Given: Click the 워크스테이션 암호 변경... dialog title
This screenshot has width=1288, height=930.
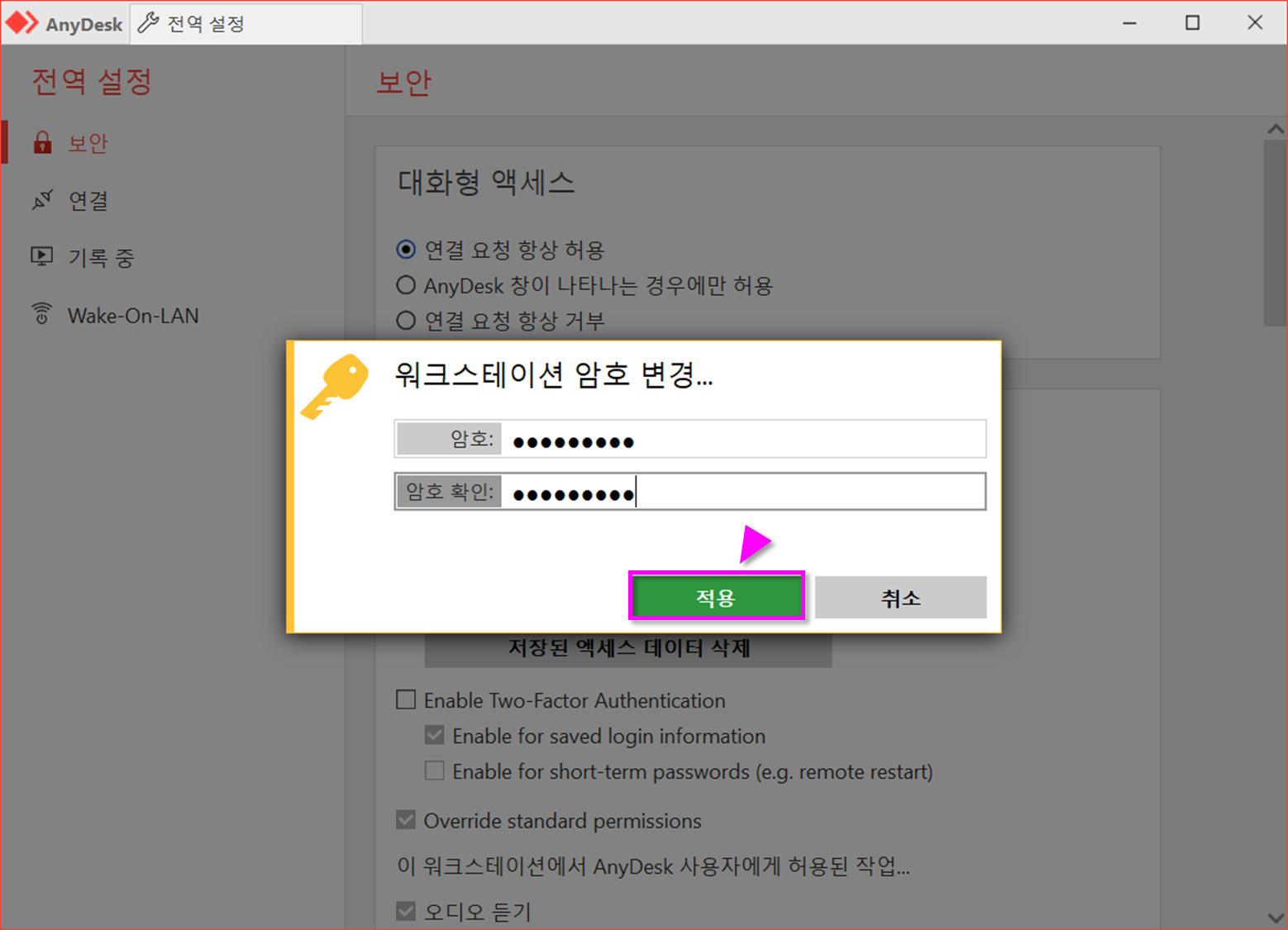Looking at the screenshot, I should tap(553, 374).
